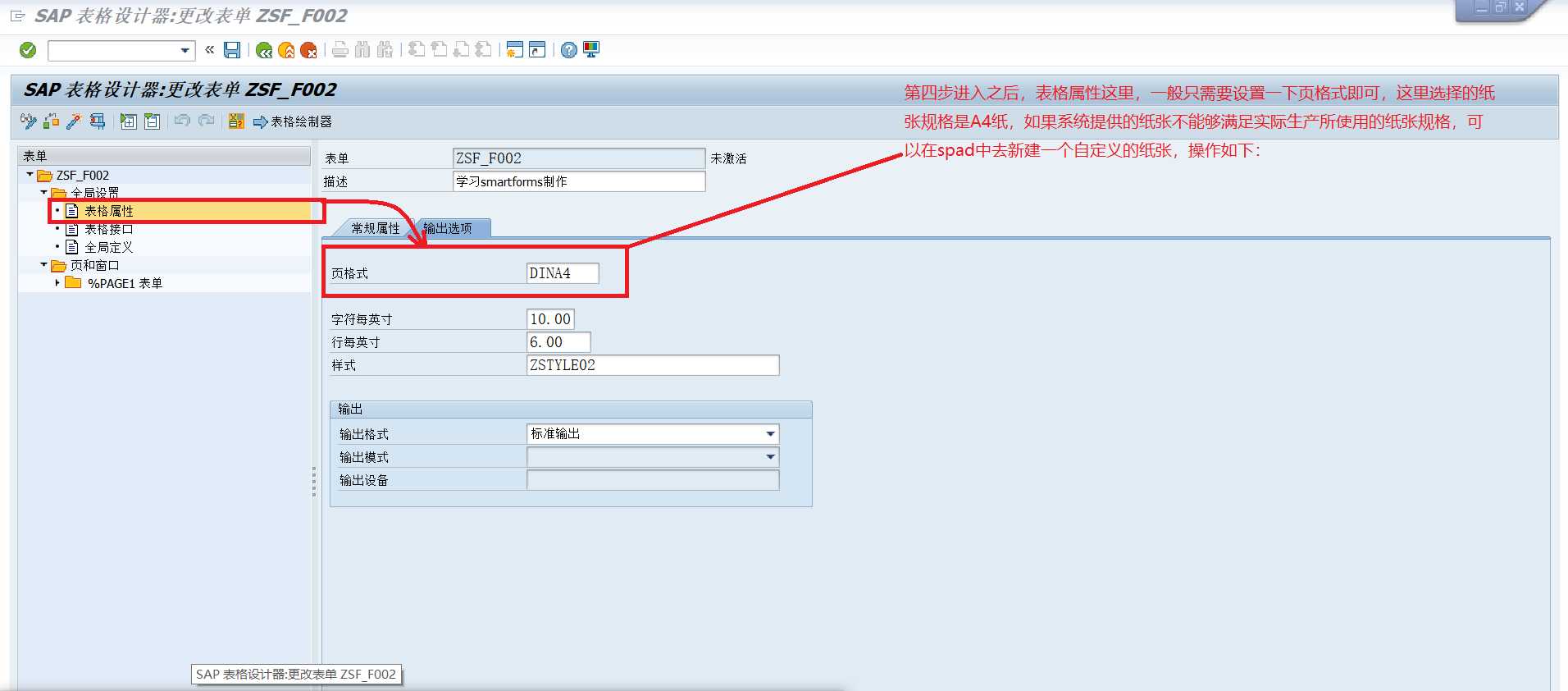Click the 页格式 field showing DINA4
The height and width of the screenshot is (691, 1568).
562,273
